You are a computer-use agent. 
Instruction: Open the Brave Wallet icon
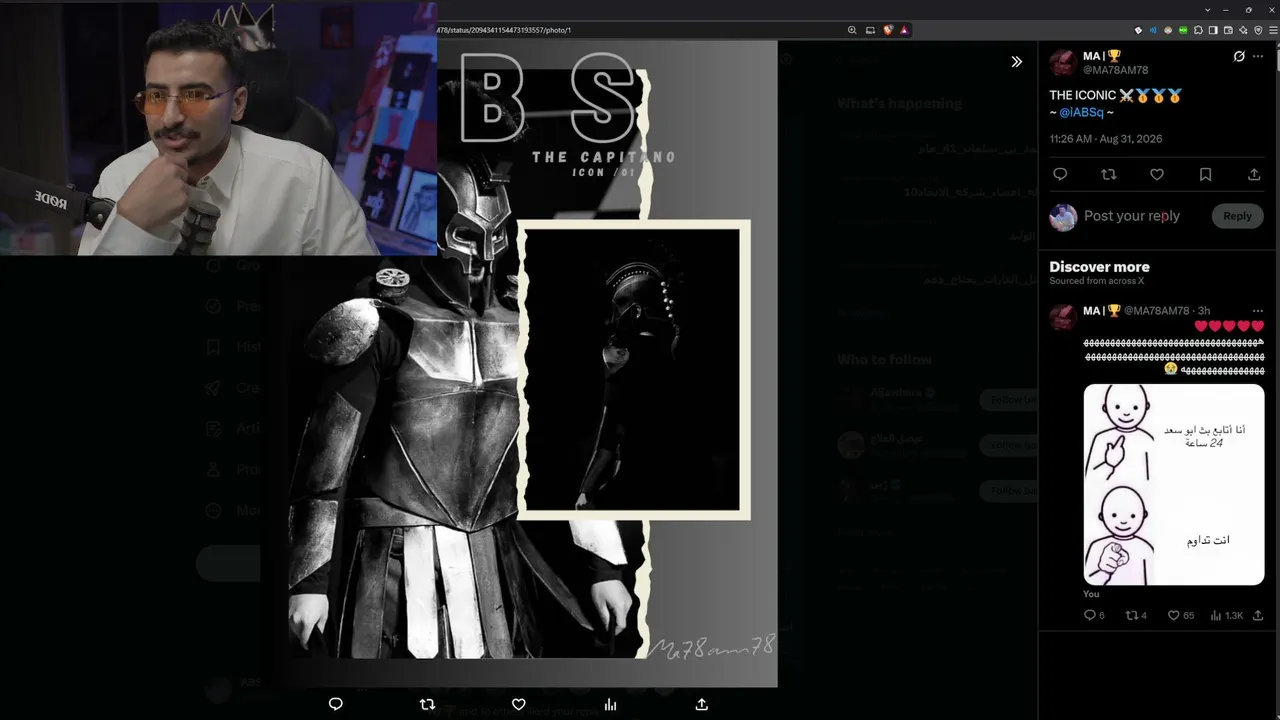coord(1228,30)
